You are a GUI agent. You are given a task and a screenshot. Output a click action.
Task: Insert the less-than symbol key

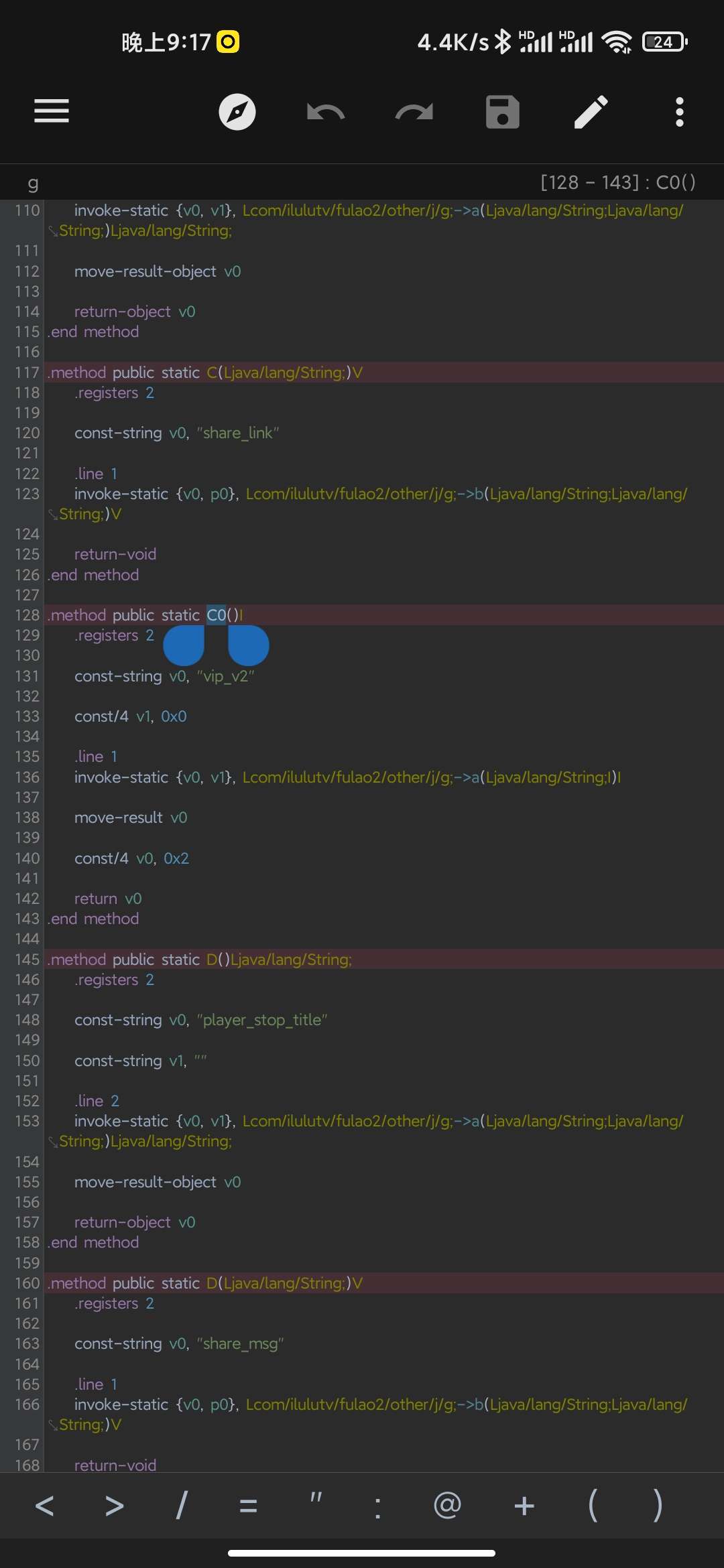(x=44, y=1506)
